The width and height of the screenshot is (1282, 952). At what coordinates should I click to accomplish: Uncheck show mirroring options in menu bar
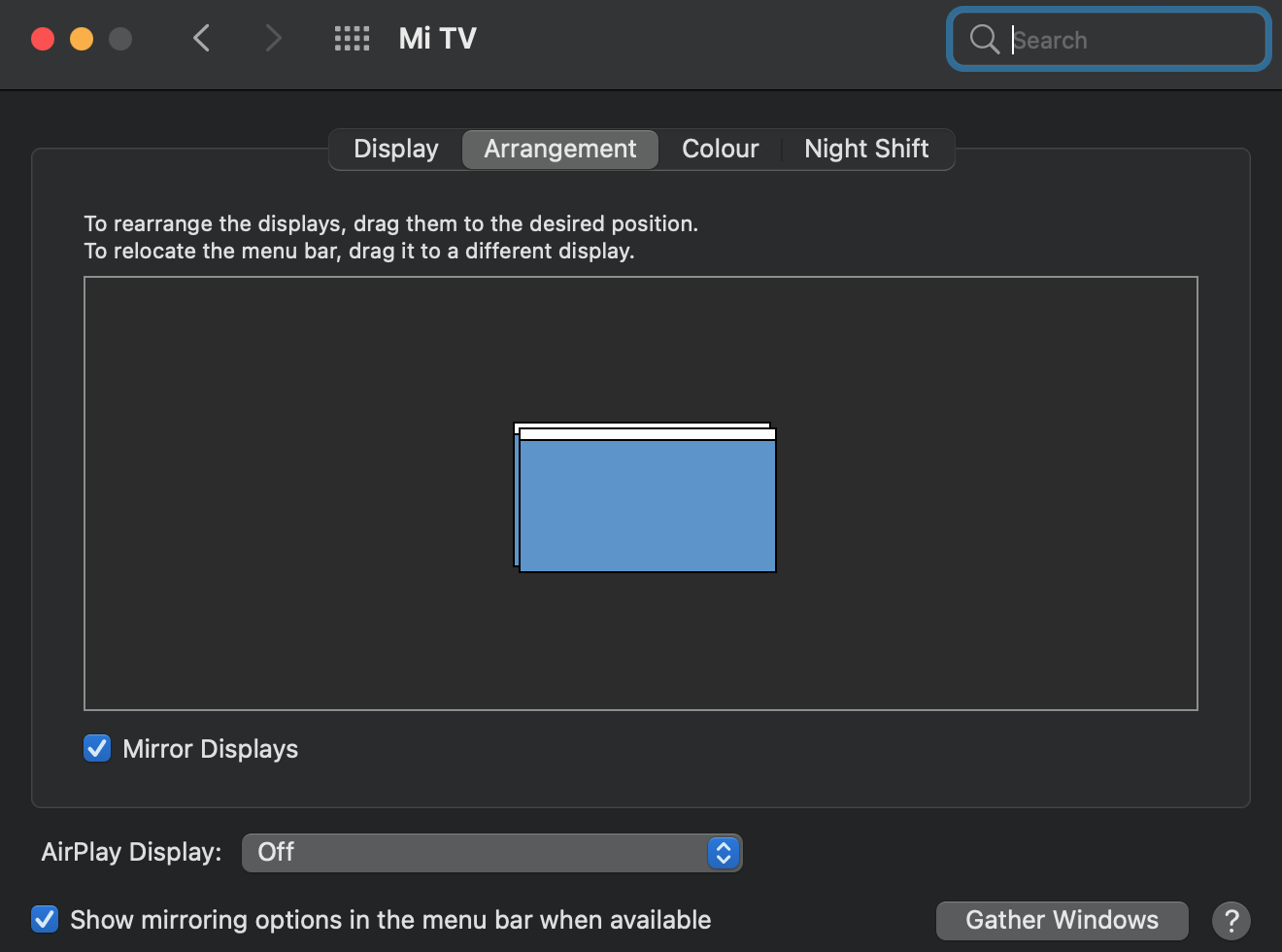tap(45, 919)
